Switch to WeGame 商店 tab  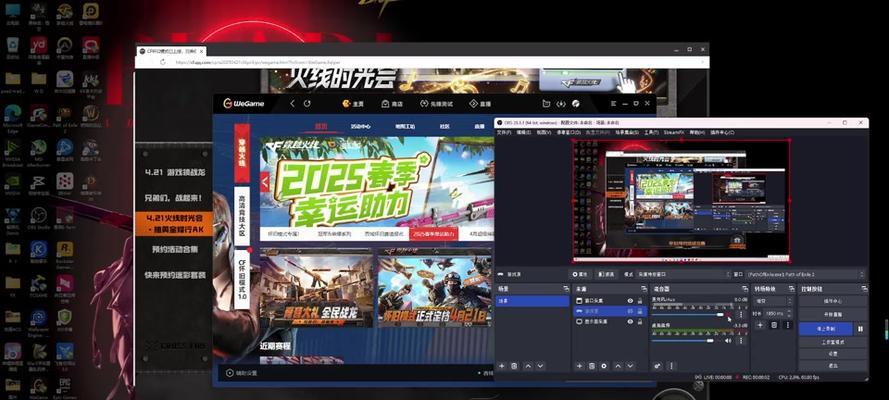[392, 104]
